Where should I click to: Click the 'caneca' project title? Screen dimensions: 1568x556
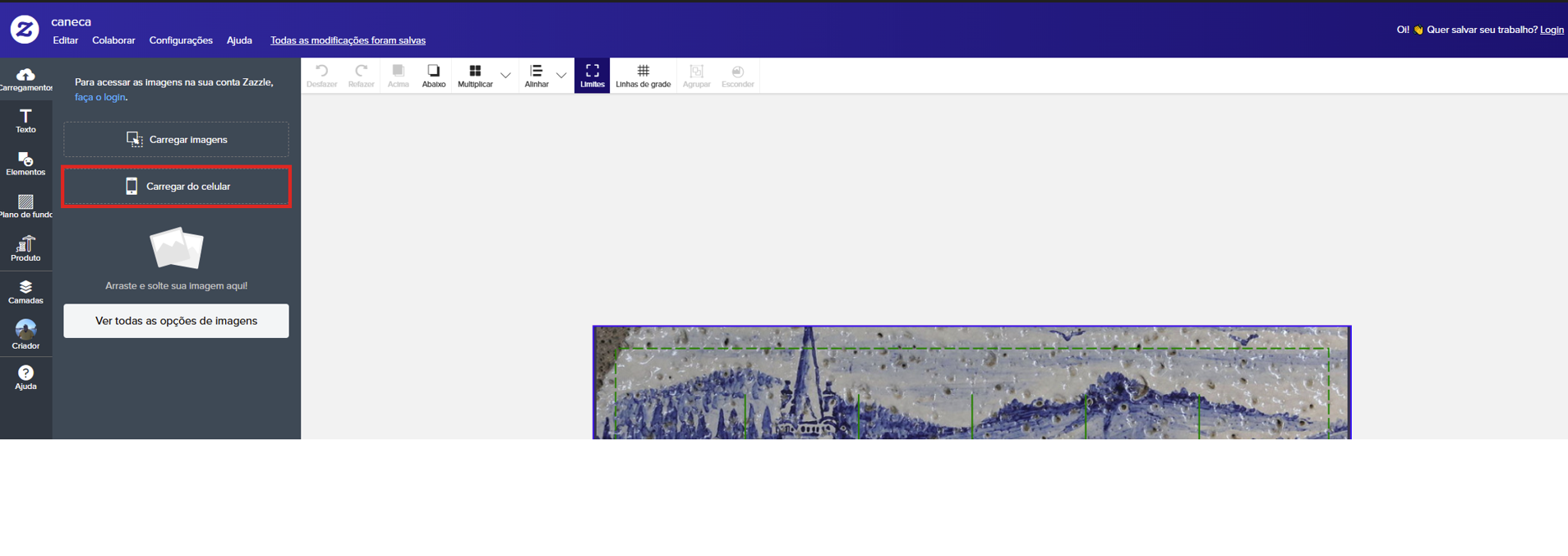[x=71, y=21]
